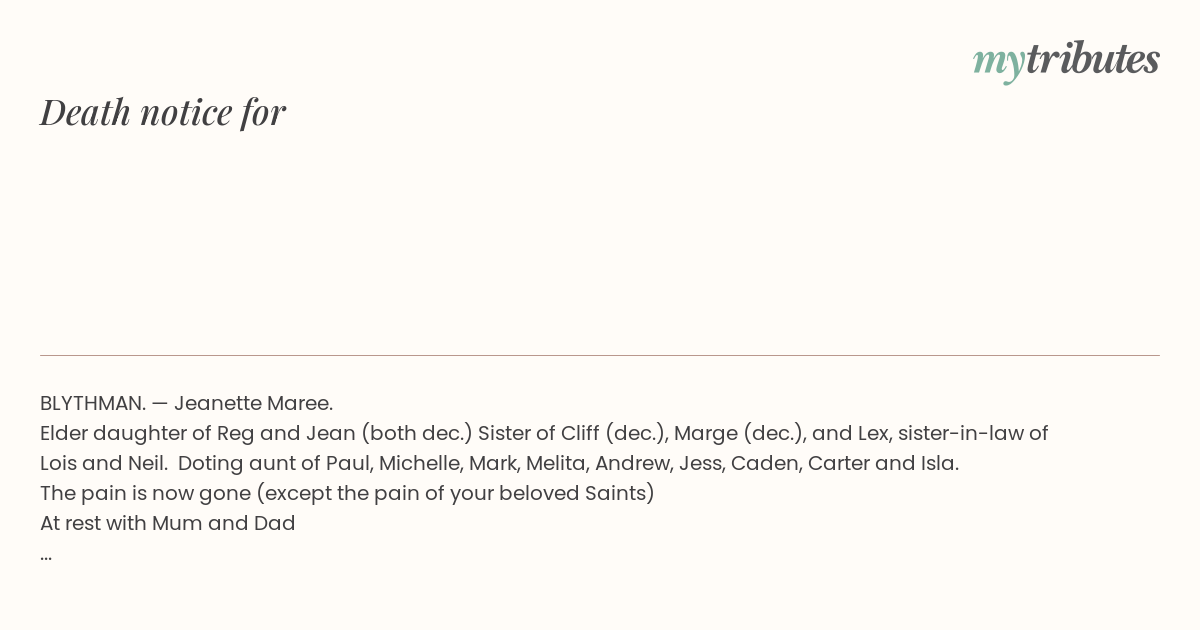Click the line "At rest with Mum and Dad"
The image size is (1200, 630).
(x=168, y=523)
